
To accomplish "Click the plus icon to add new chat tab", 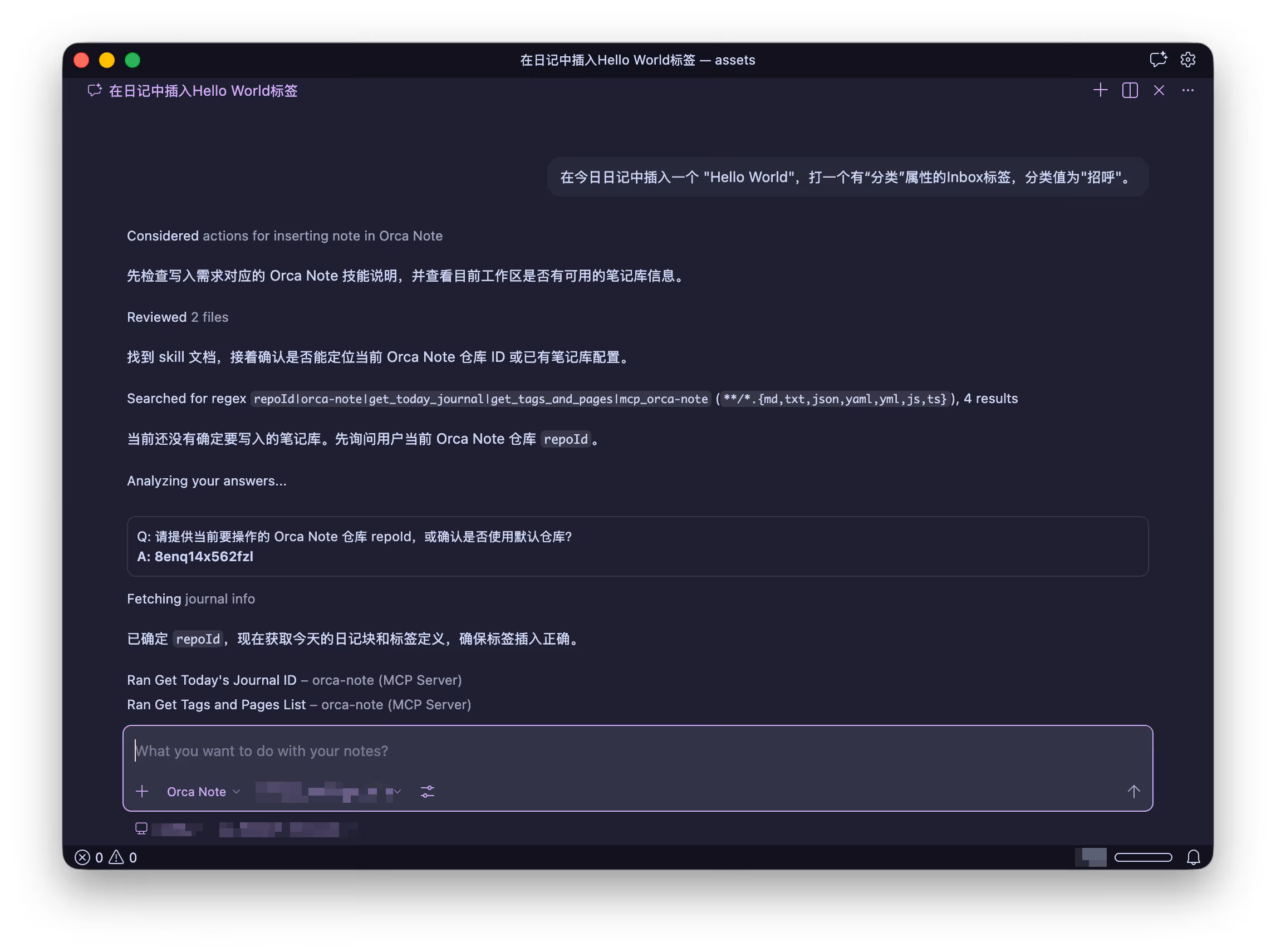I will pyautogui.click(x=1100, y=91).
